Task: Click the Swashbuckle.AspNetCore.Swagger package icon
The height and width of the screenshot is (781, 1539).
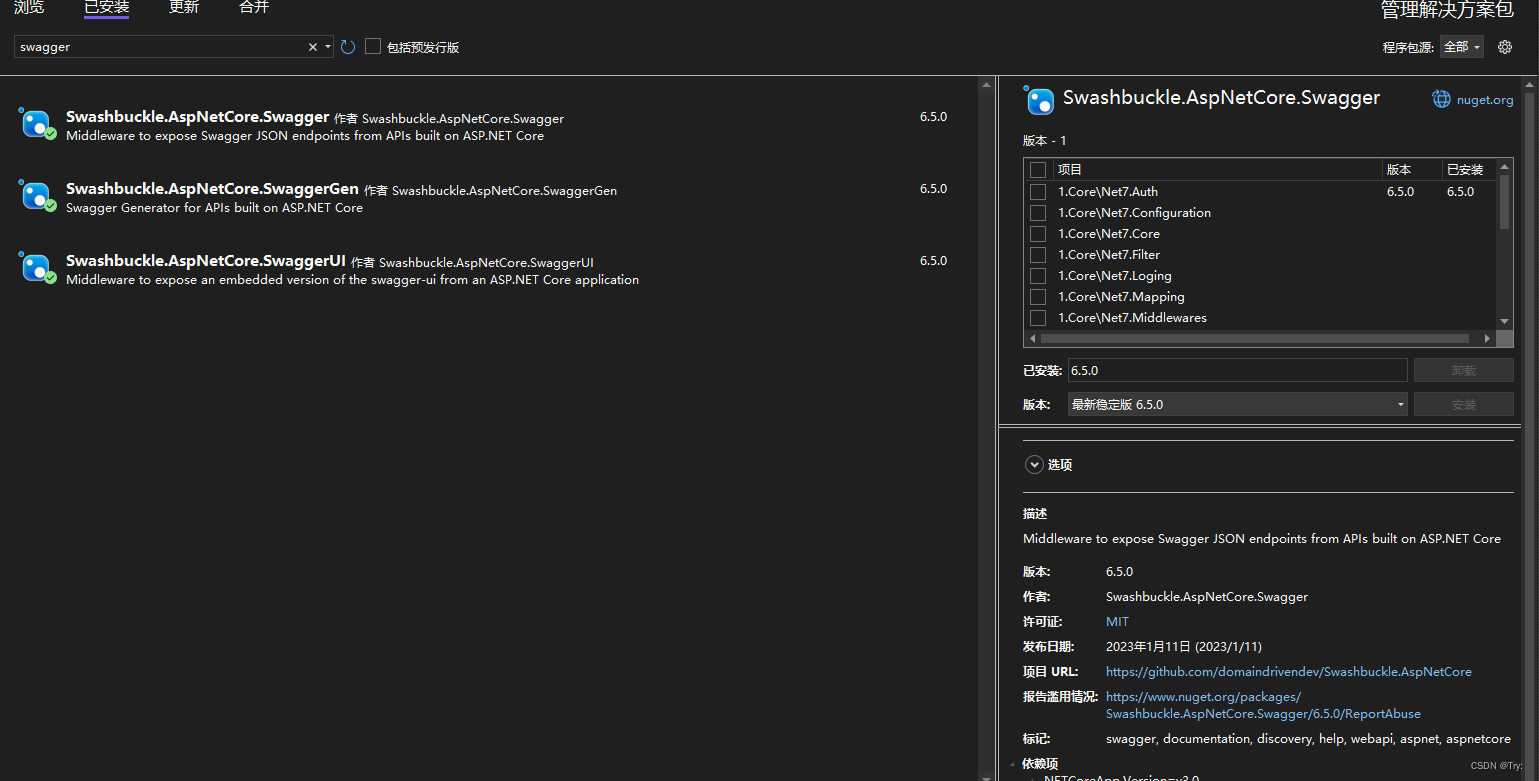Action: 36,123
